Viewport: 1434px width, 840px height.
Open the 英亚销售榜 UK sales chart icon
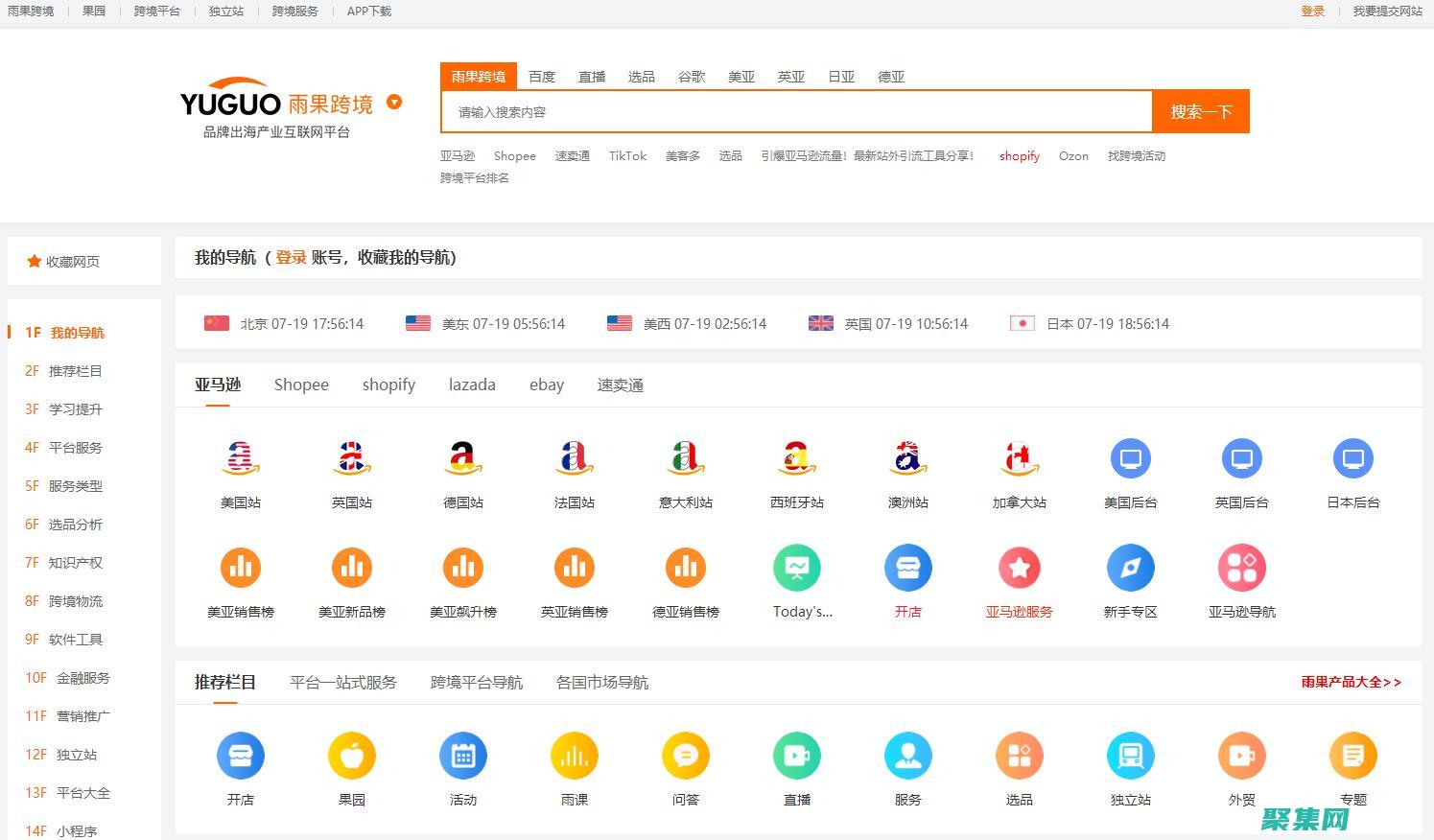tap(574, 567)
